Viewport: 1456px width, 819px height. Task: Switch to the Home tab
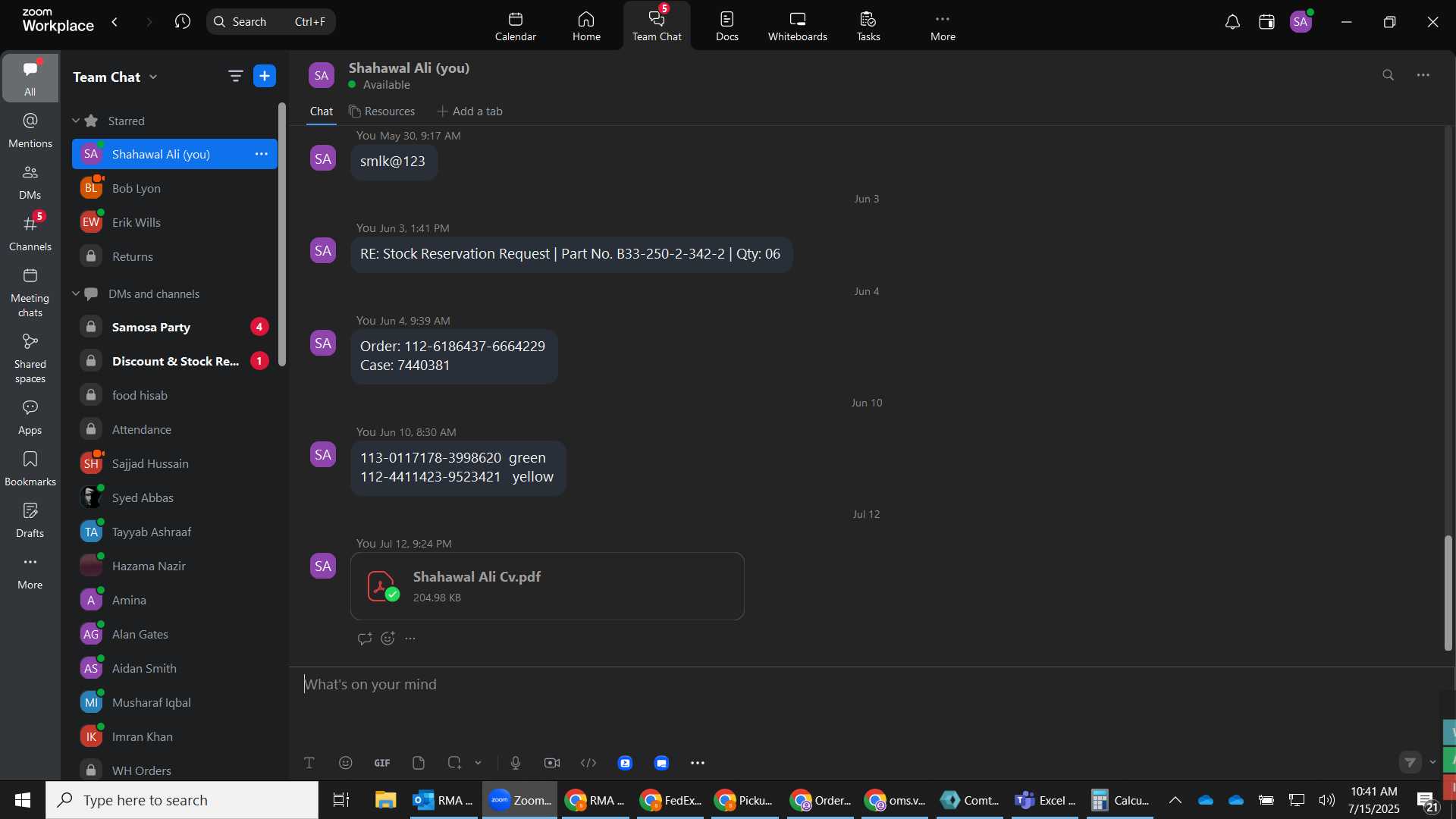tap(586, 26)
